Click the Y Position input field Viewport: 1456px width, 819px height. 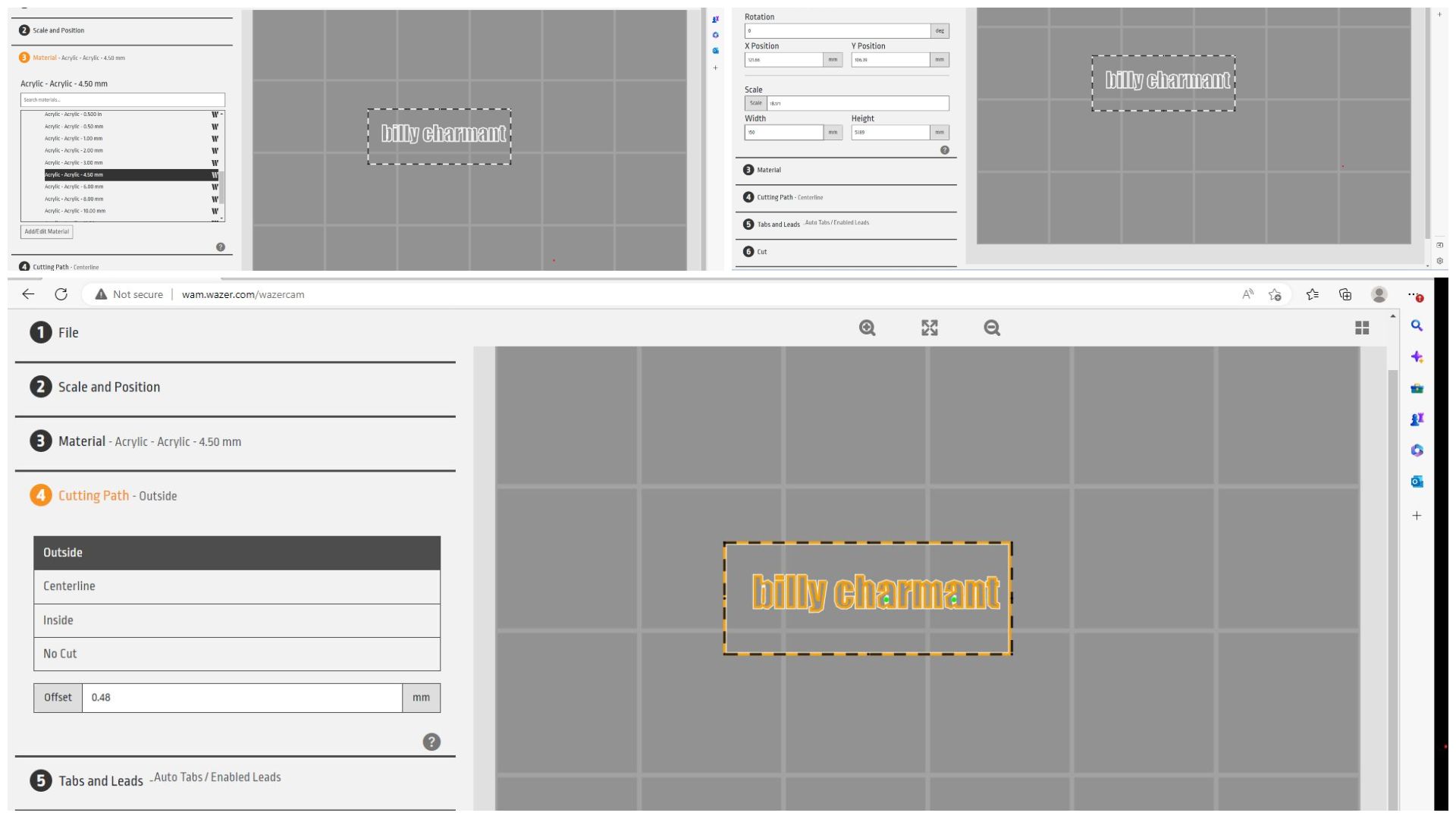[890, 60]
